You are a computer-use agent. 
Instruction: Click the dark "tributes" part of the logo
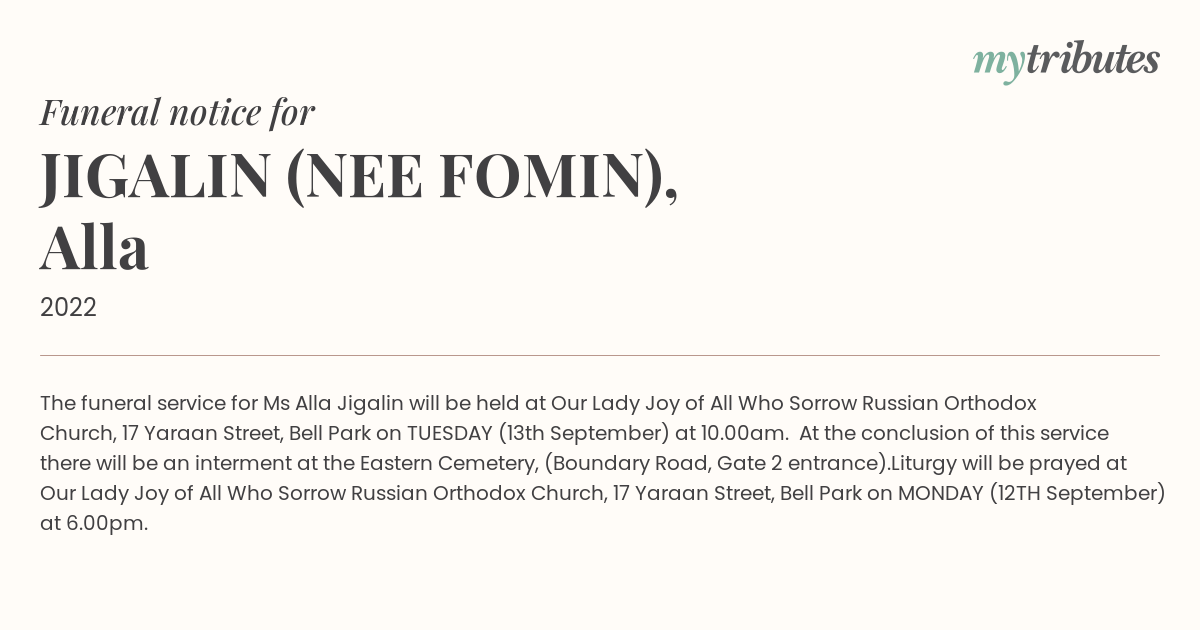click(x=1093, y=60)
